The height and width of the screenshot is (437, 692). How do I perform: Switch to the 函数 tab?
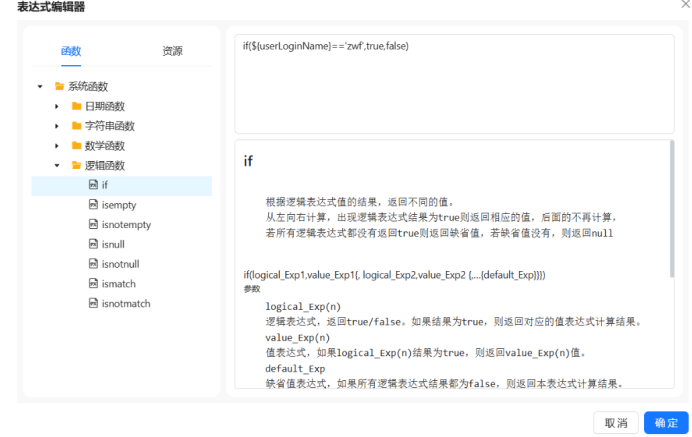click(x=71, y=51)
